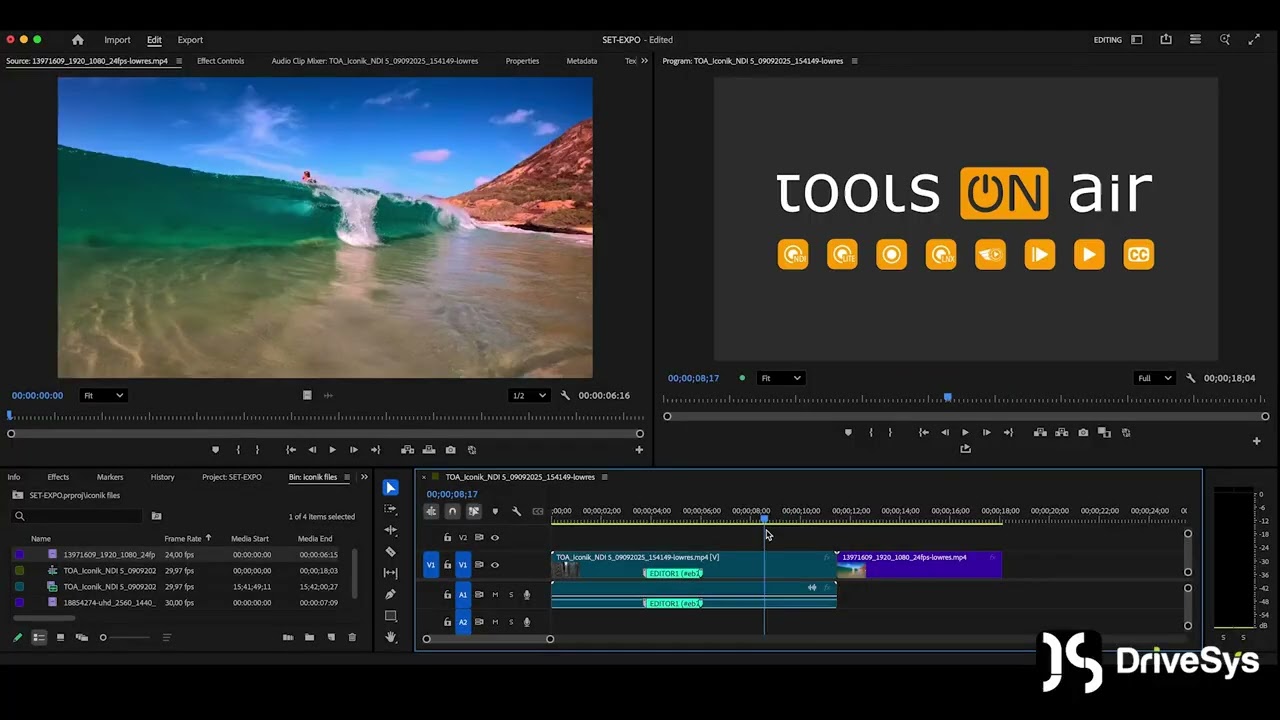This screenshot has height=720, width=1280.
Task: Select the Slip tool
Action: point(391,573)
